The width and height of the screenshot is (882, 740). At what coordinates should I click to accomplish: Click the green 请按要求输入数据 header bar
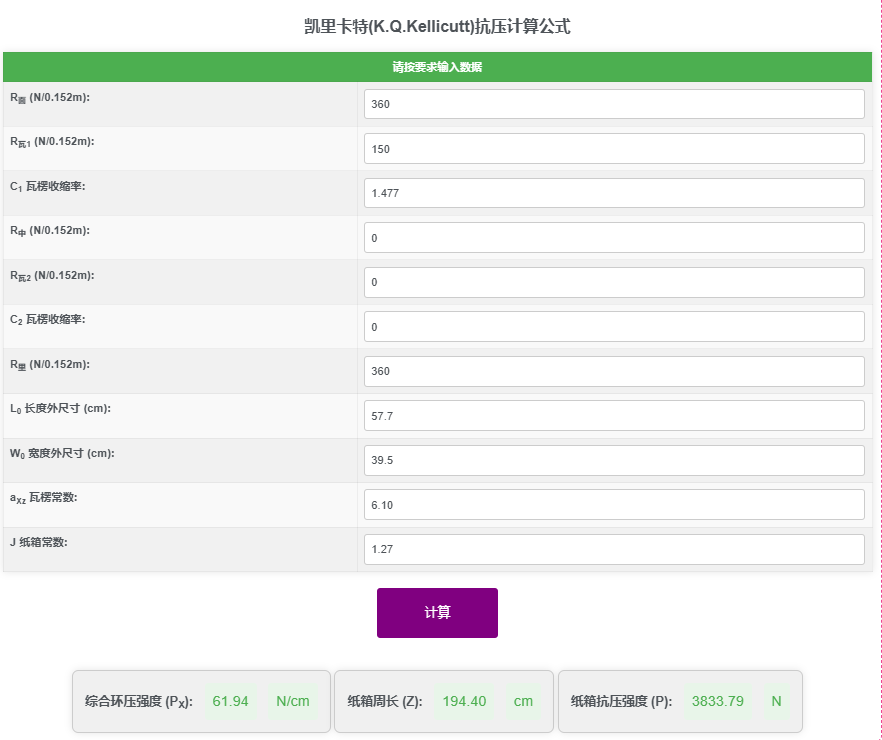pos(437,65)
